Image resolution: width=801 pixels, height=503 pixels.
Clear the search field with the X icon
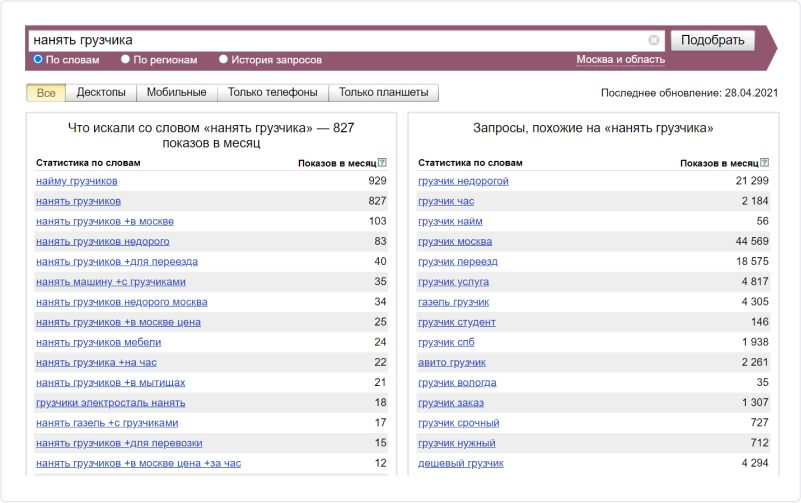[x=654, y=40]
